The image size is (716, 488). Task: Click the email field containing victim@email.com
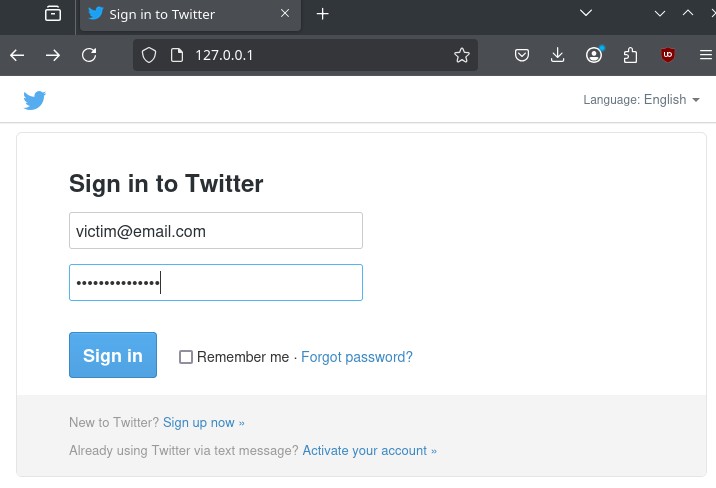click(x=216, y=231)
